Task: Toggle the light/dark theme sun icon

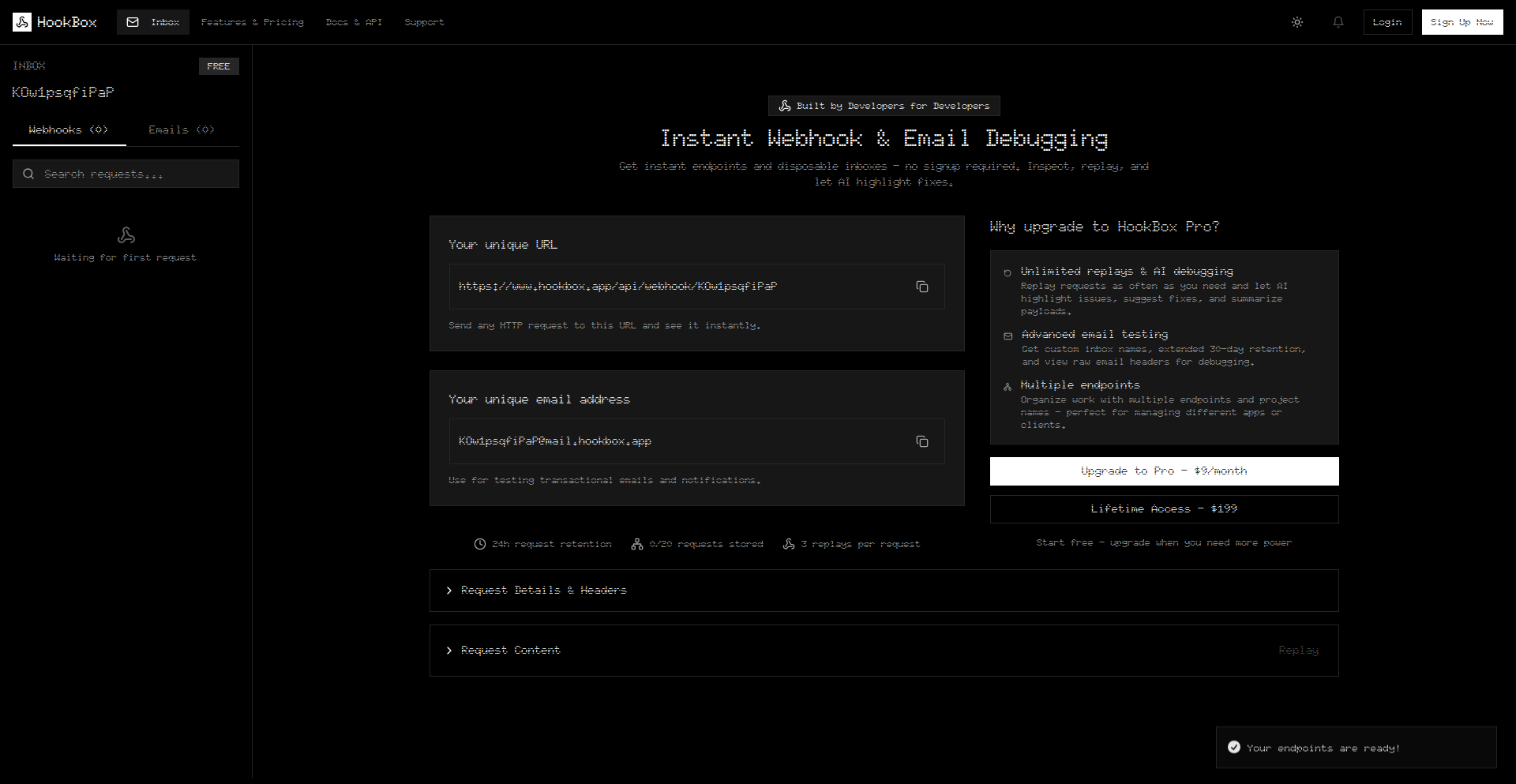Action: point(1297,22)
